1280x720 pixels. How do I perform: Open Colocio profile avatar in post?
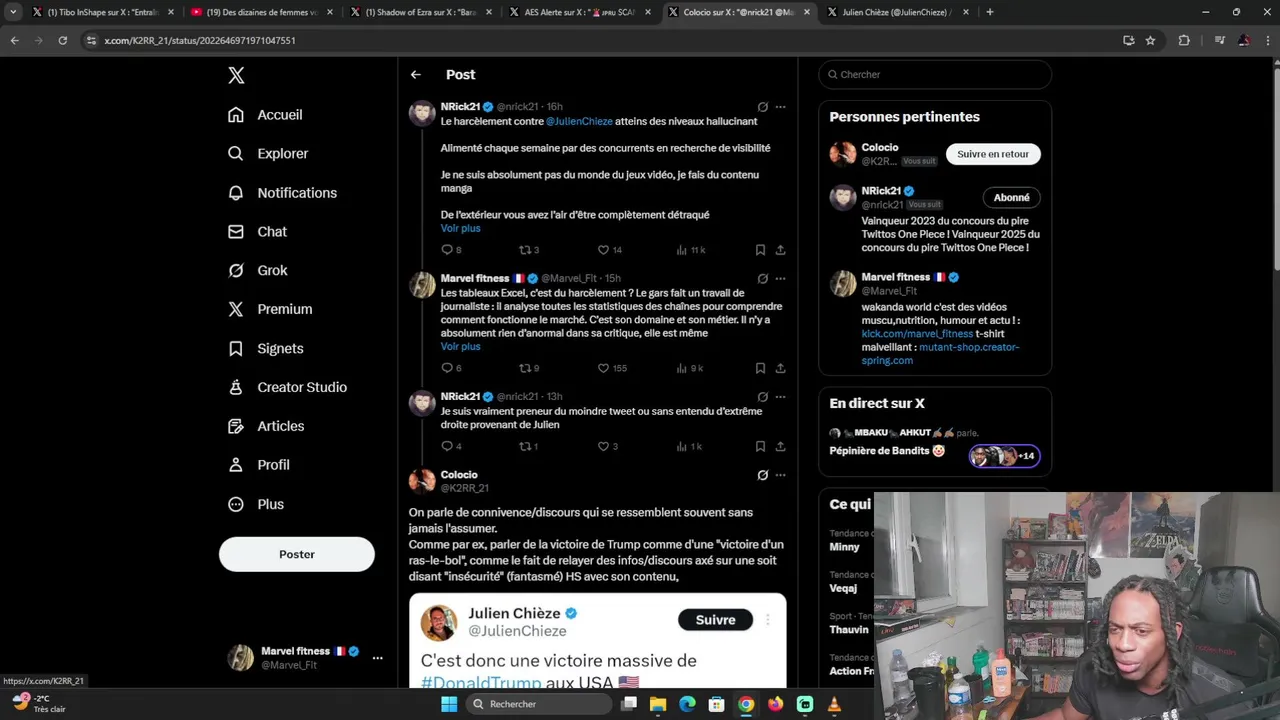(422, 481)
